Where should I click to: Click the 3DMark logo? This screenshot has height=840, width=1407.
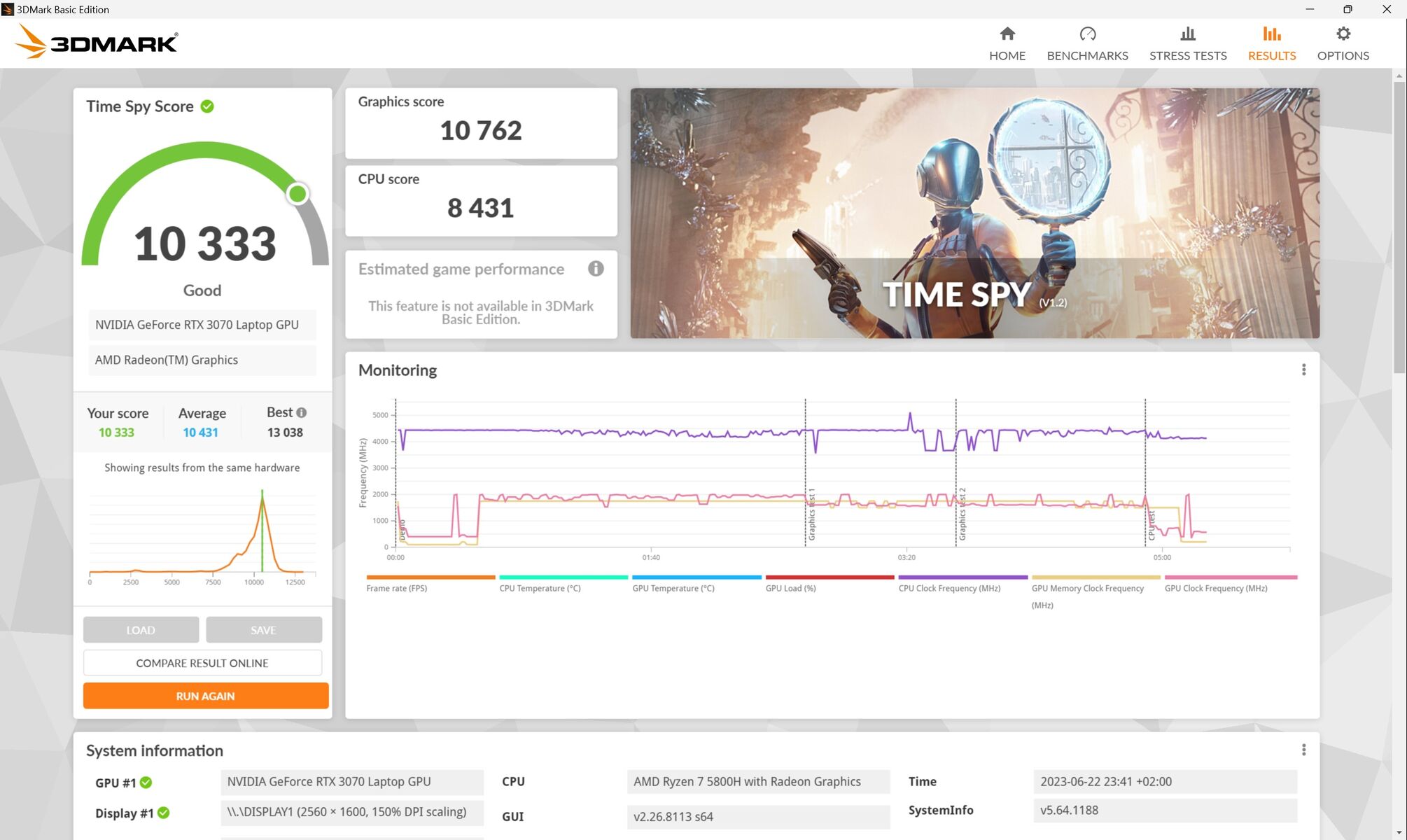[x=97, y=42]
